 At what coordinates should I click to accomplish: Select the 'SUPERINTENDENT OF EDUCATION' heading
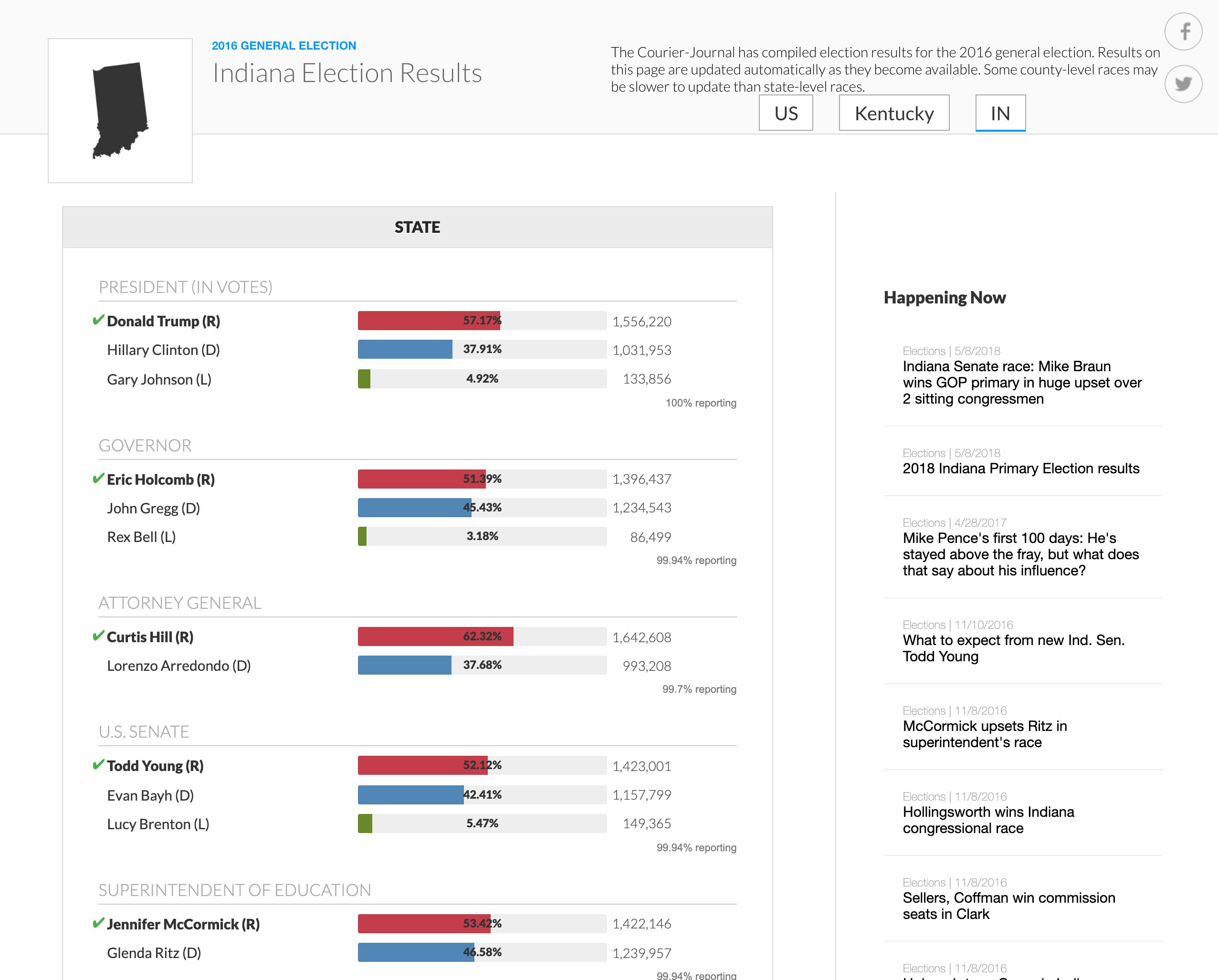coord(234,890)
